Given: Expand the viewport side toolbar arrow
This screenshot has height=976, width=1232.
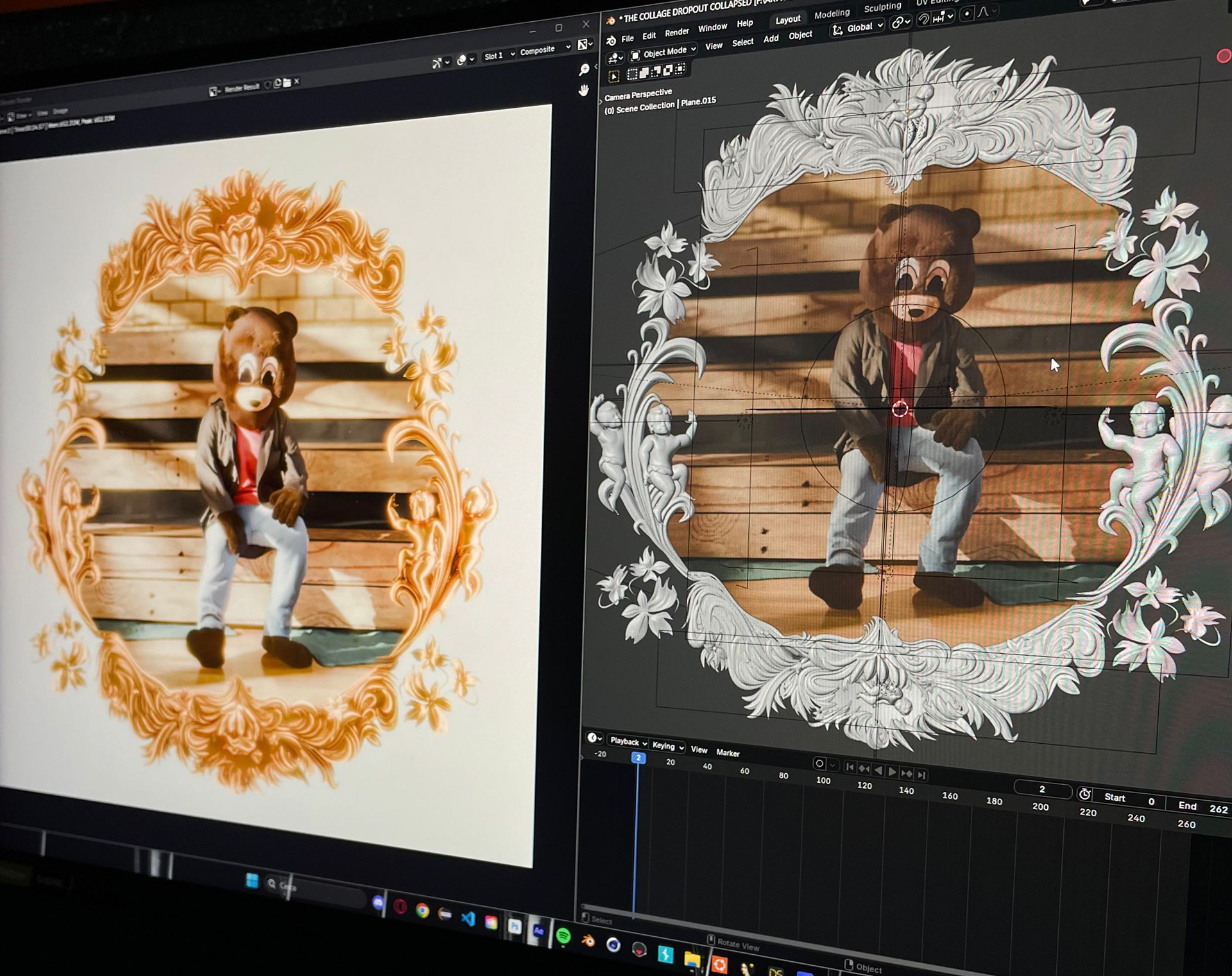Looking at the screenshot, I should pos(601,101).
